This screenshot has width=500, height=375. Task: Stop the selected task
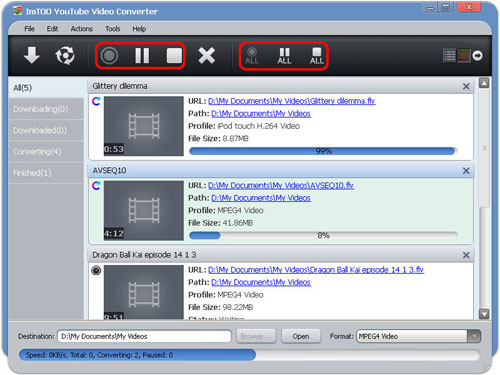coord(174,56)
